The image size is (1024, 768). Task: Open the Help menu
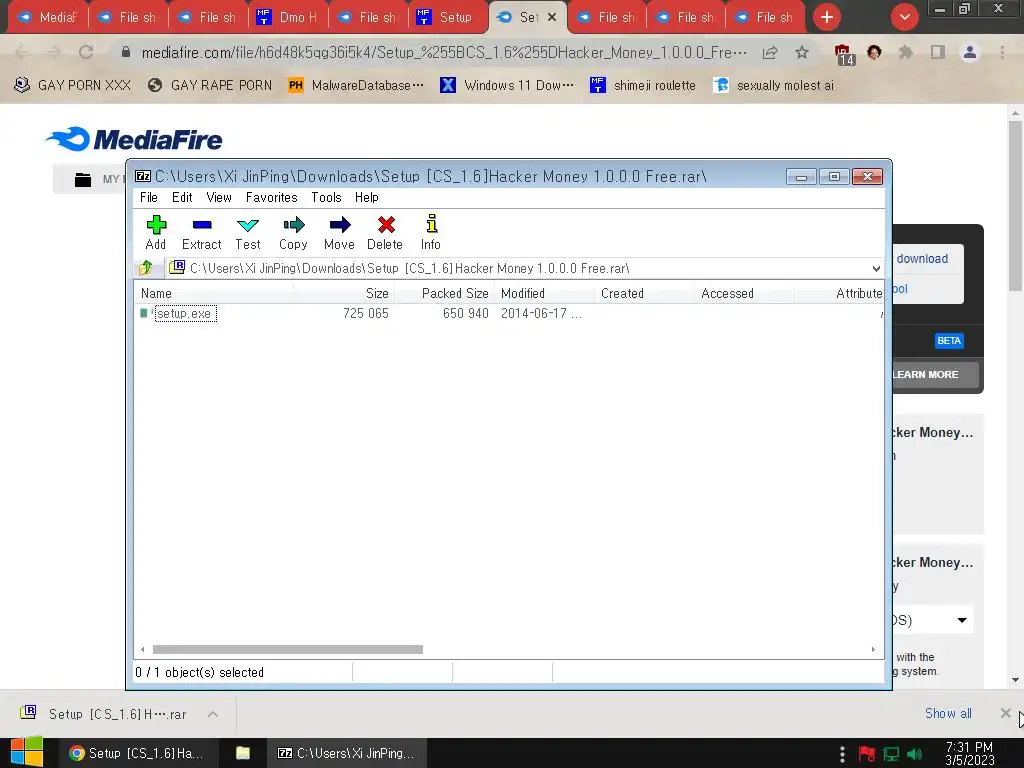click(367, 197)
